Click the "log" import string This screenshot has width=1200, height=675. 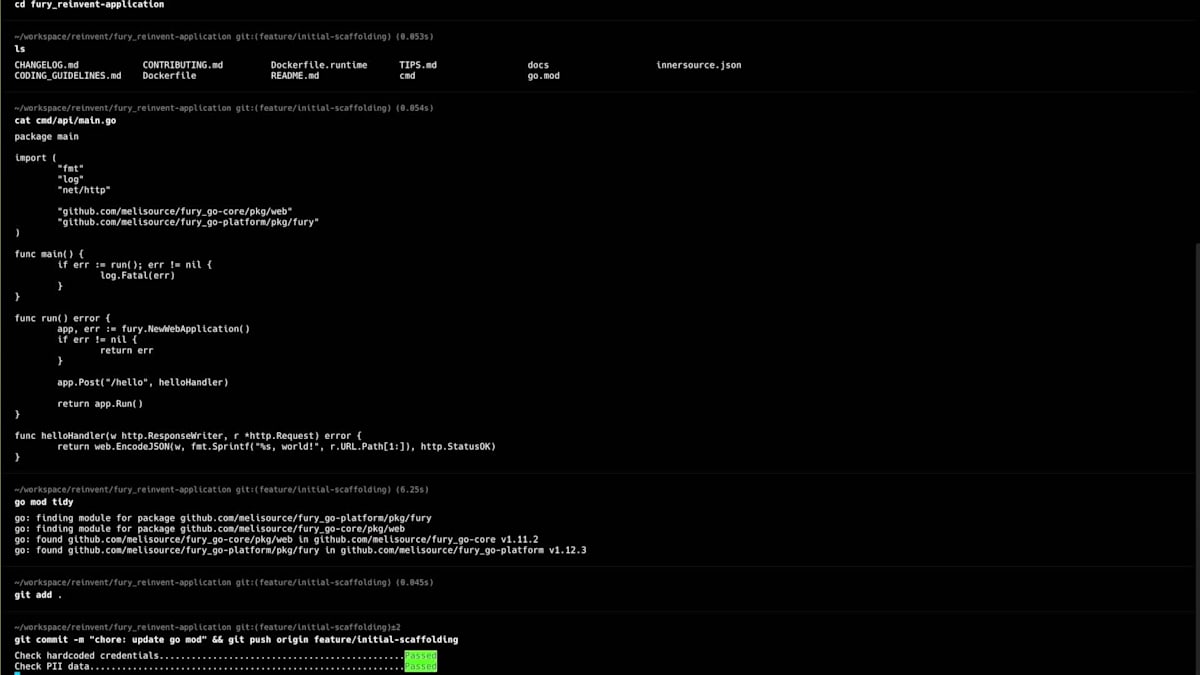pos(70,179)
